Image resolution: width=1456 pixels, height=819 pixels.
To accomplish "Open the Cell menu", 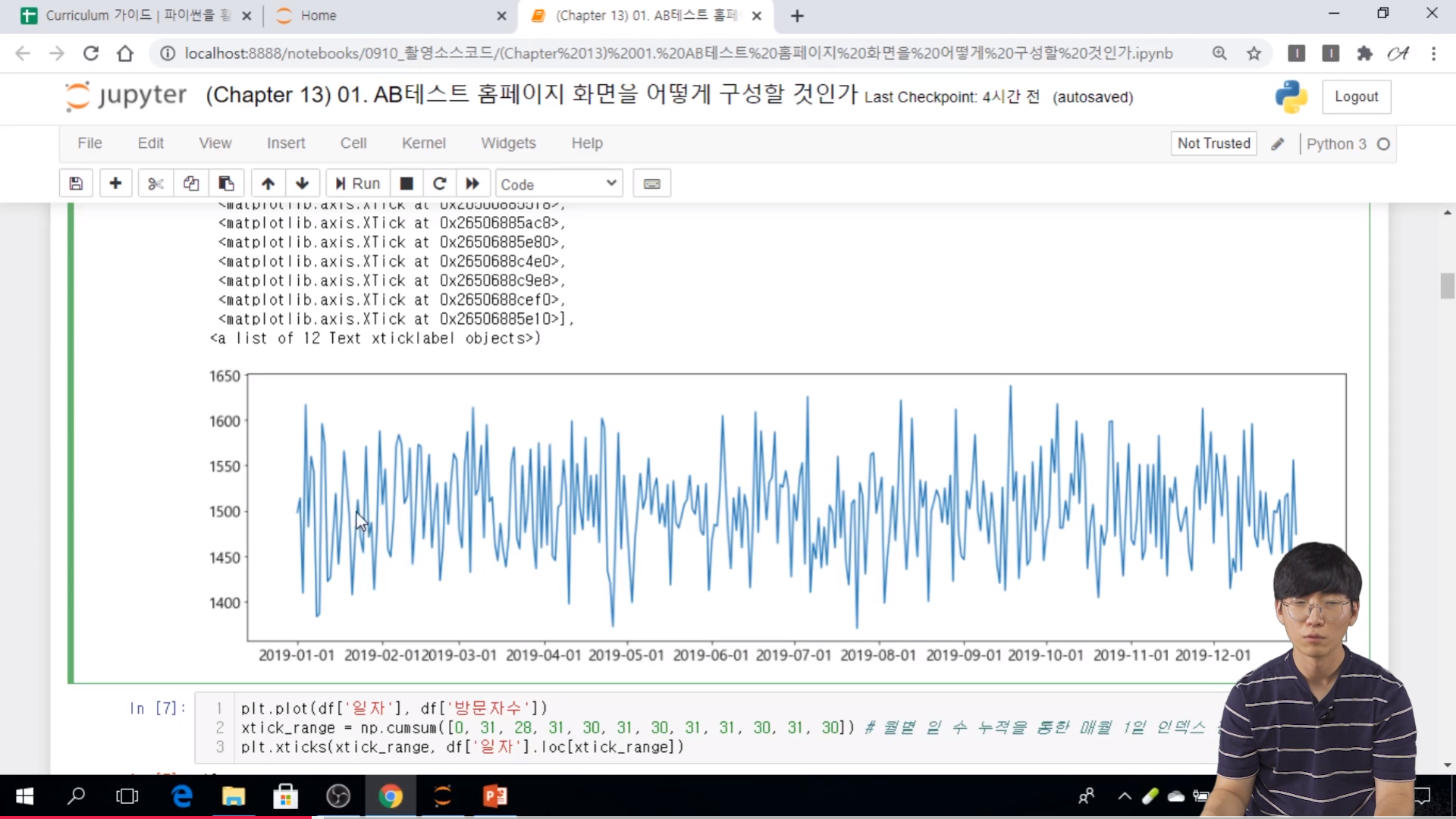I will pyautogui.click(x=353, y=143).
